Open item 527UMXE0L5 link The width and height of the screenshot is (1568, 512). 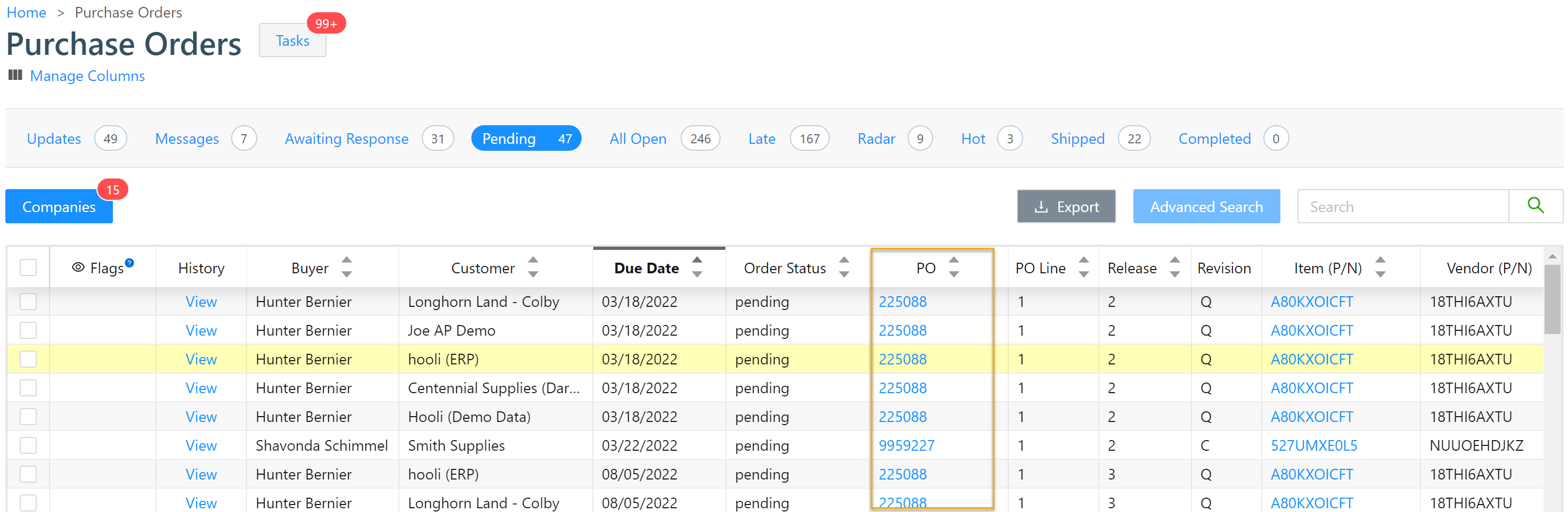pyautogui.click(x=1313, y=445)
